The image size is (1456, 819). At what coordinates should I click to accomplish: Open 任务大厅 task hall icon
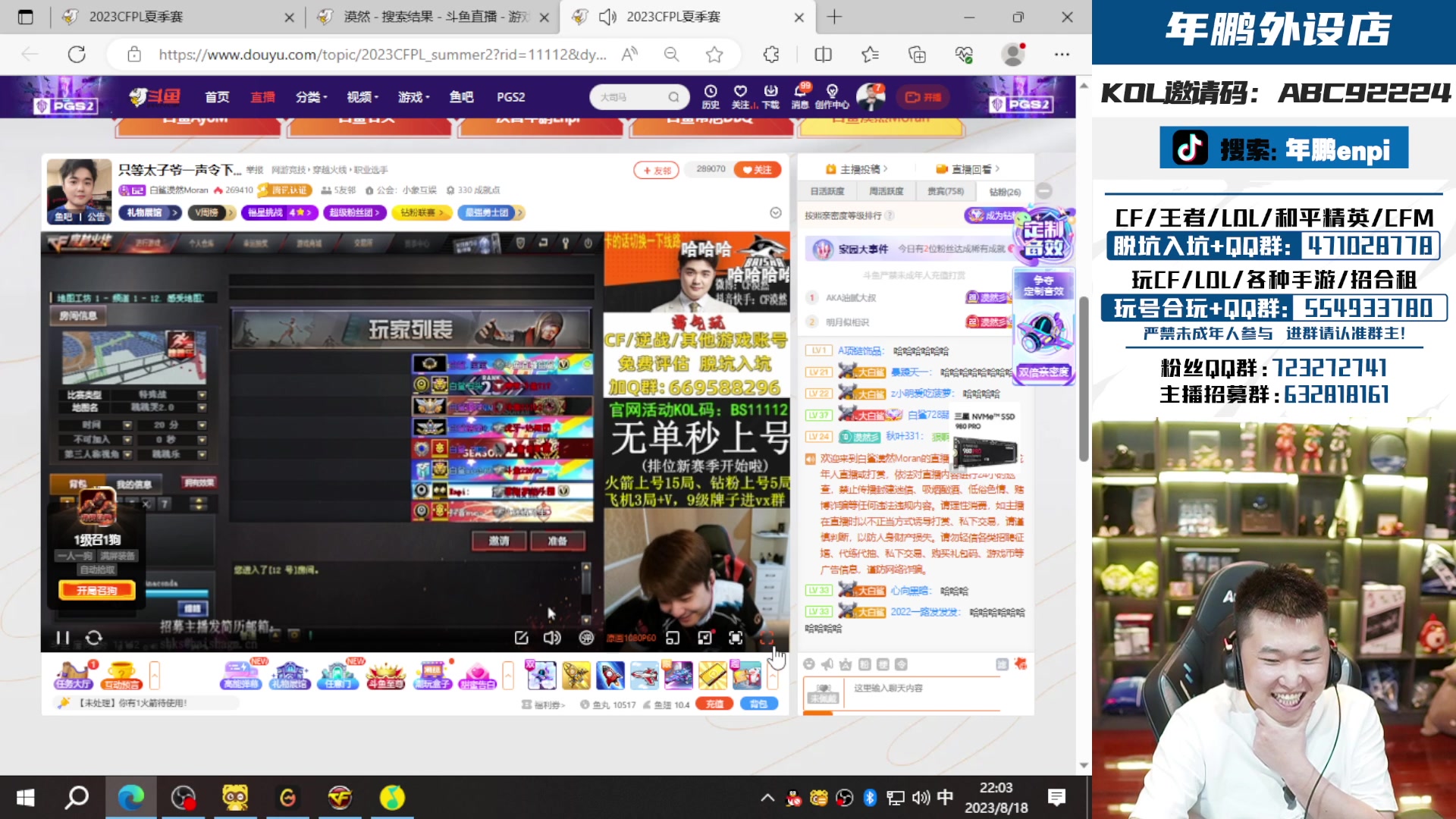pyautogui.click(x=73, y=675)
